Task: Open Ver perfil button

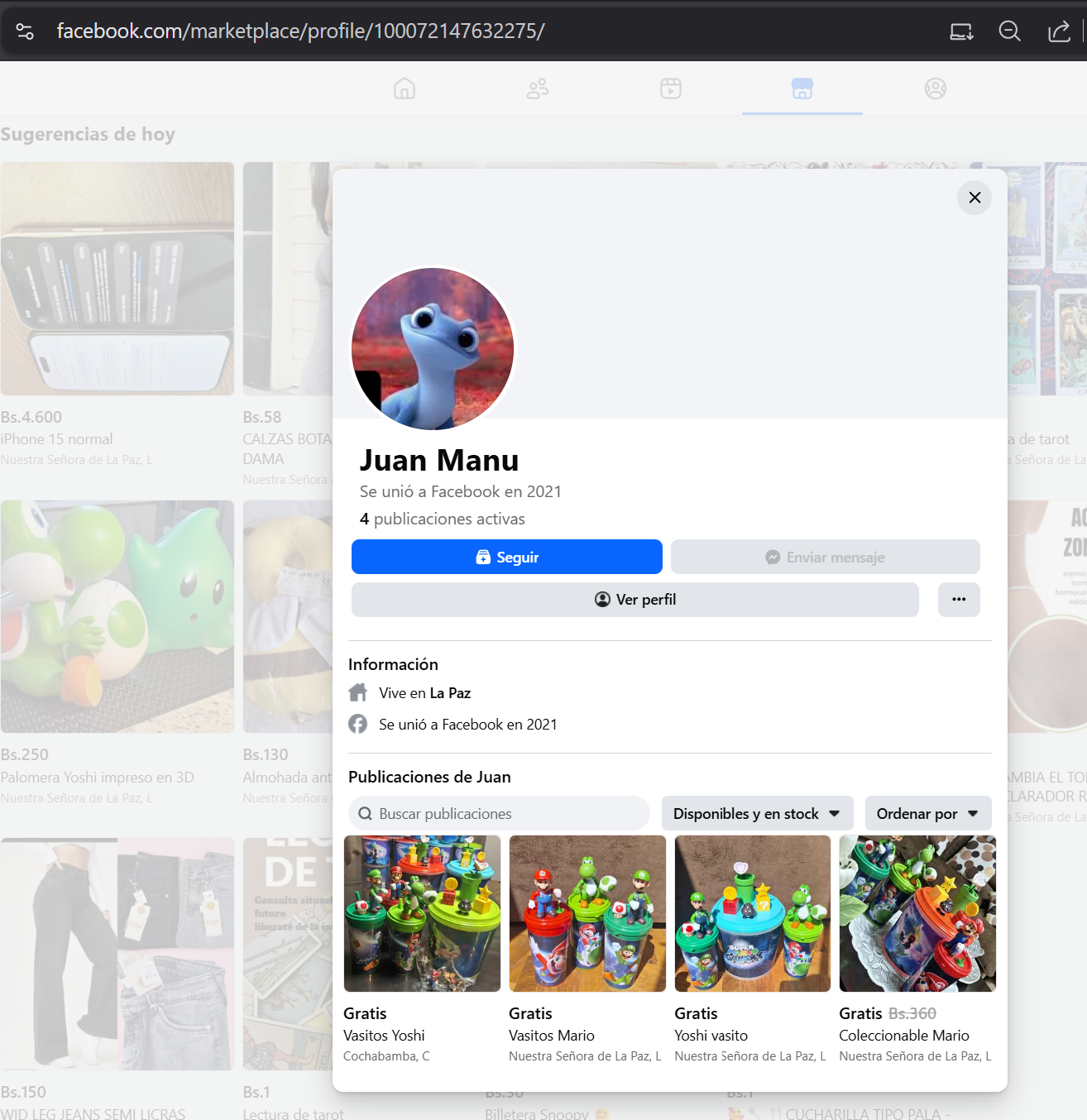Action: tap(635, 599)
